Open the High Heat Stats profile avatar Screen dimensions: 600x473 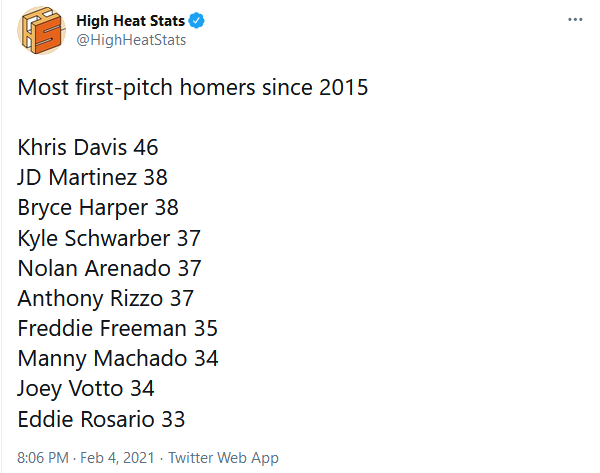click(x=41, y=30)
